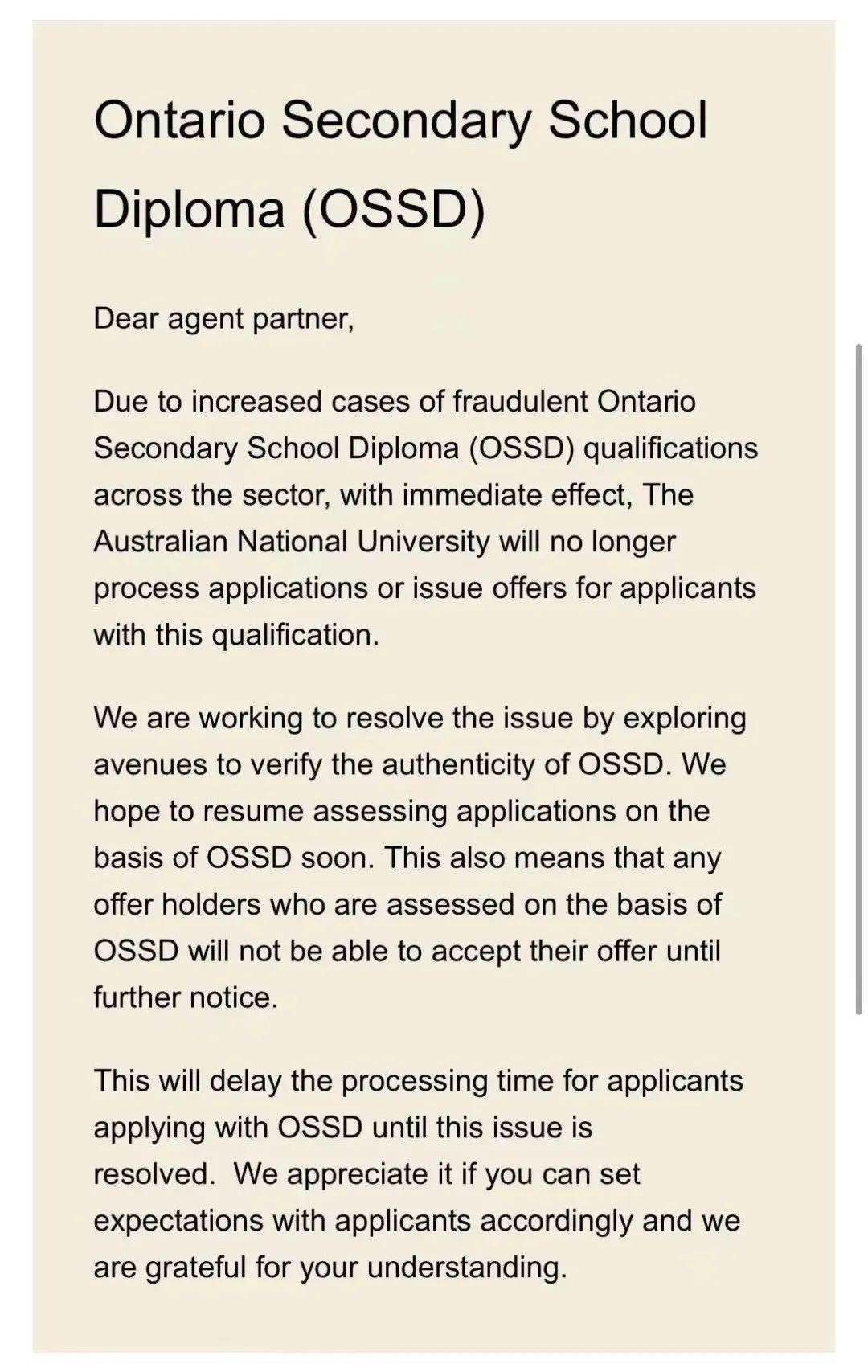Click the 'Dear agent partner,' greeting
Screen dimensions: 868x1372
point(223,319)
